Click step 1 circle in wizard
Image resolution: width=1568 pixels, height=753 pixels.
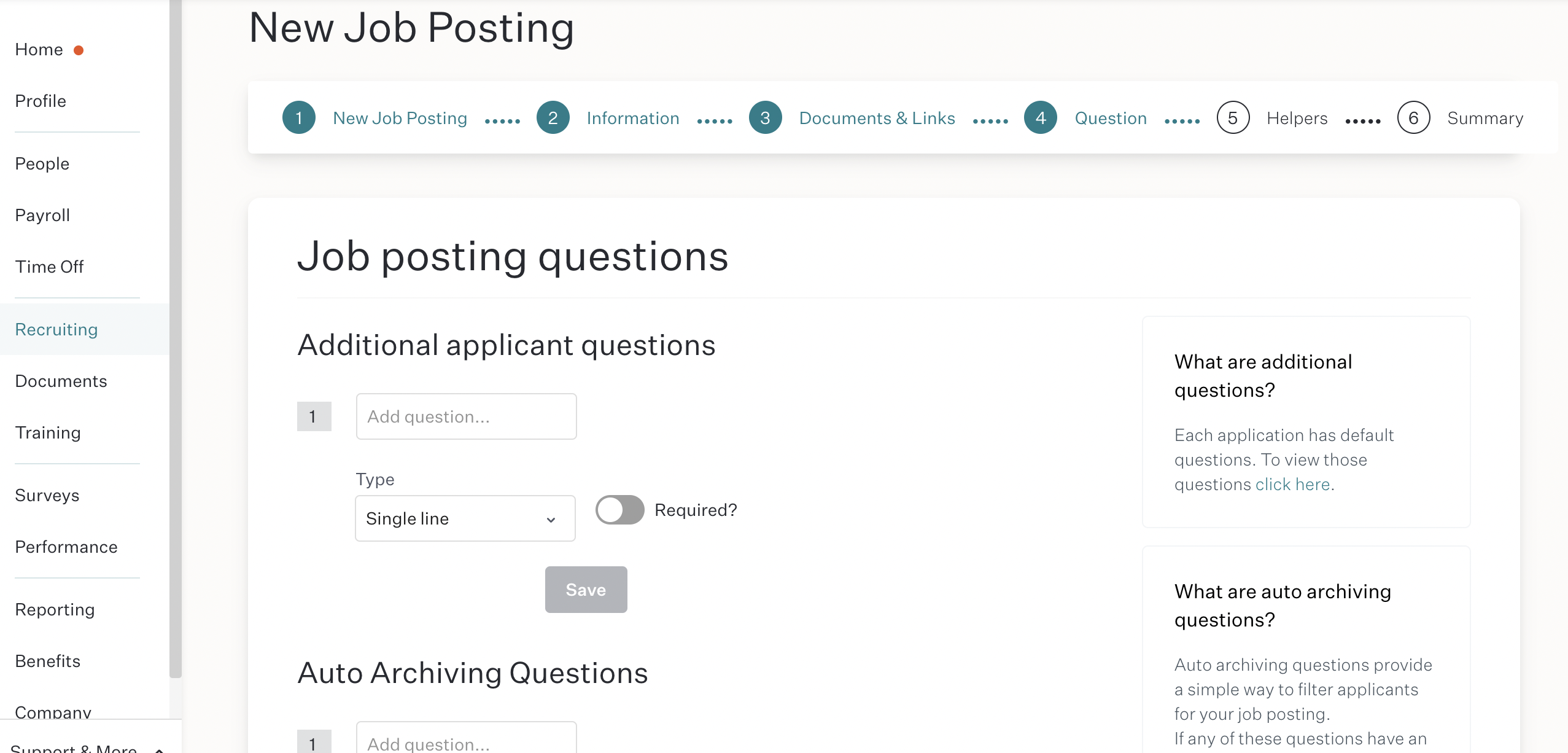[299, 117]
